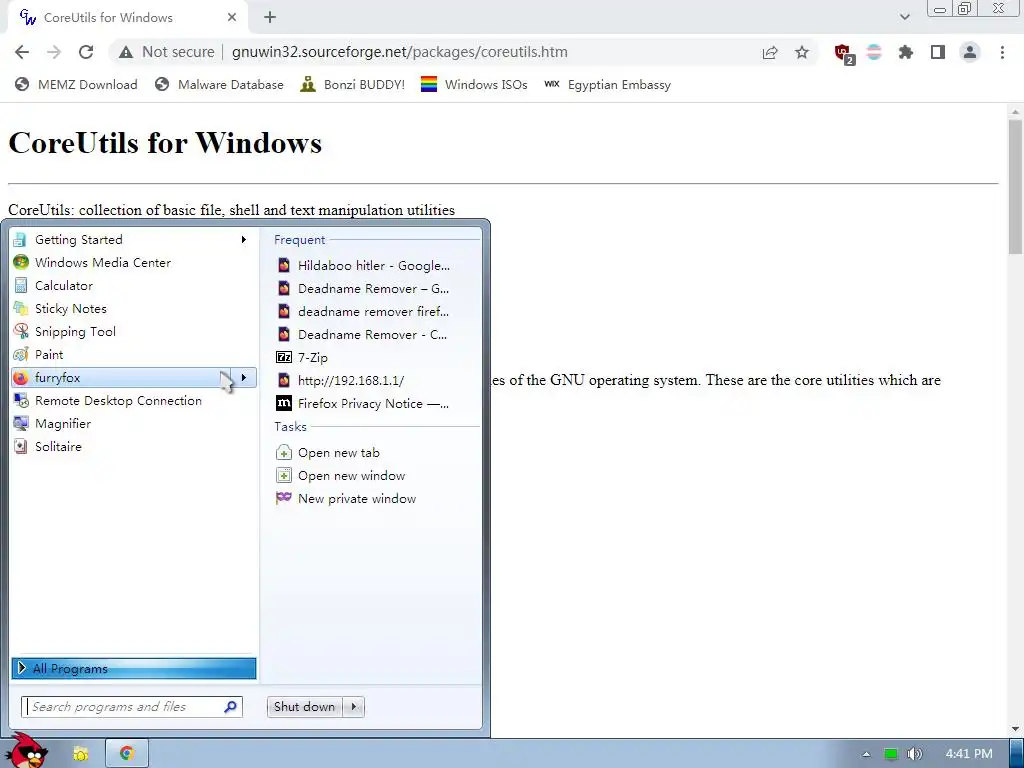Image resolution: width=1024 pixels, height=768 pixels.
Task: Click the Shut down button
Action: coord(305,707)
